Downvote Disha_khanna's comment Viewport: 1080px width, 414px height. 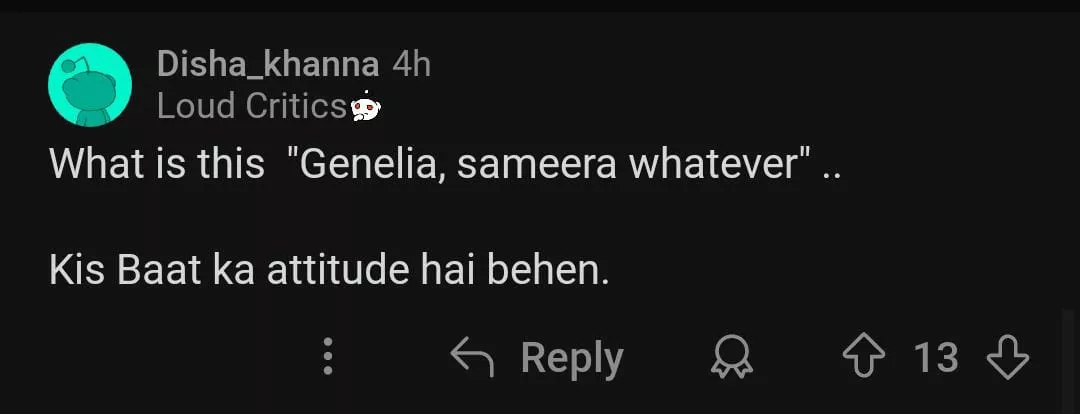pos(1007,357)
